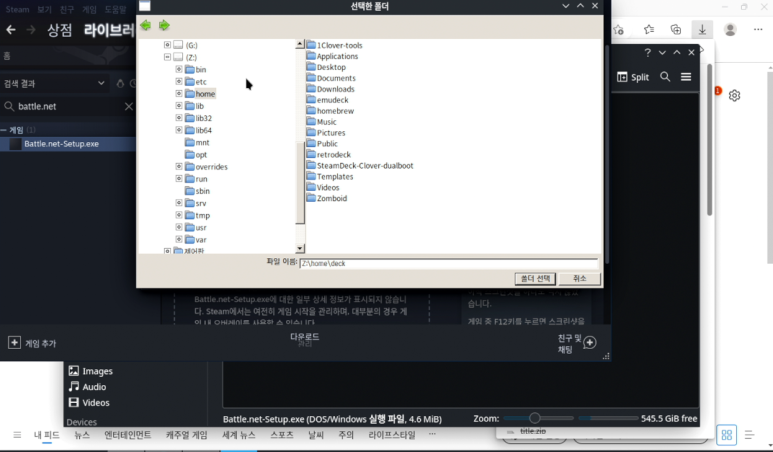Viewport: 773px width, 452px height.
Task: Open the 1Clover-tools folder
Action: pos(334,45)
